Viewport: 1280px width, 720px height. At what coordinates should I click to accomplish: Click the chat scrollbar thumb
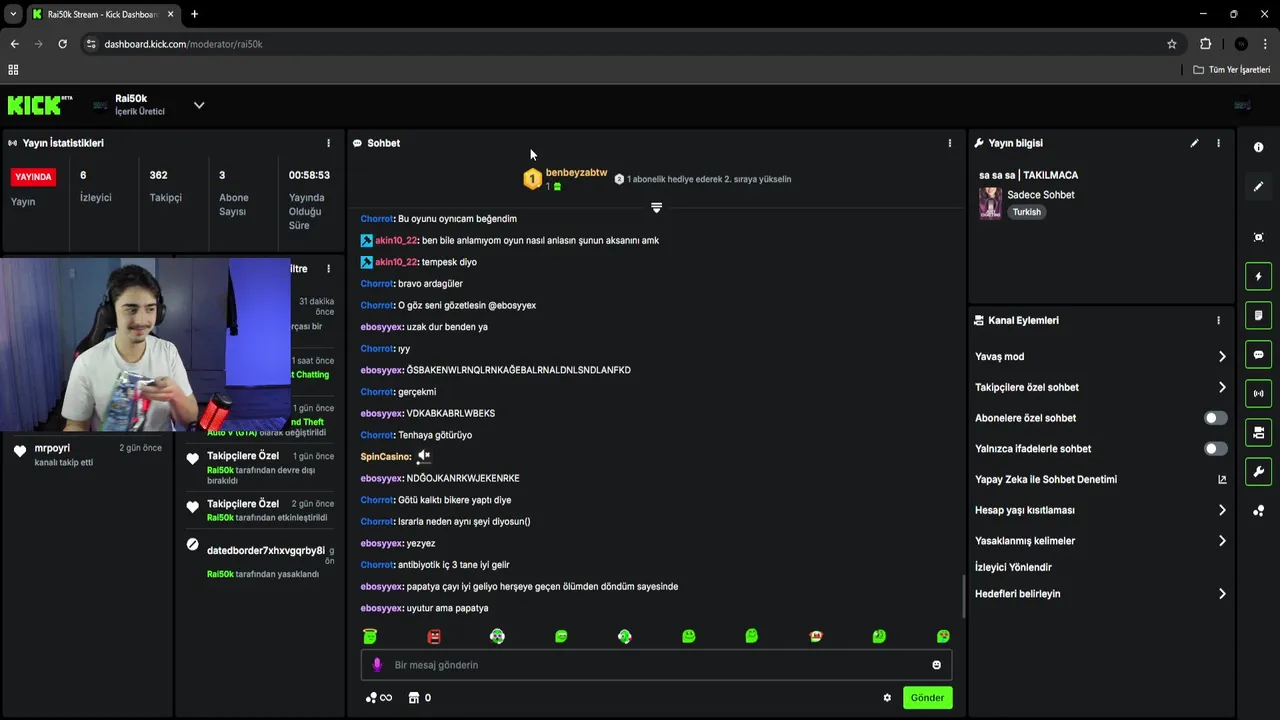click(x=964, y=596)
